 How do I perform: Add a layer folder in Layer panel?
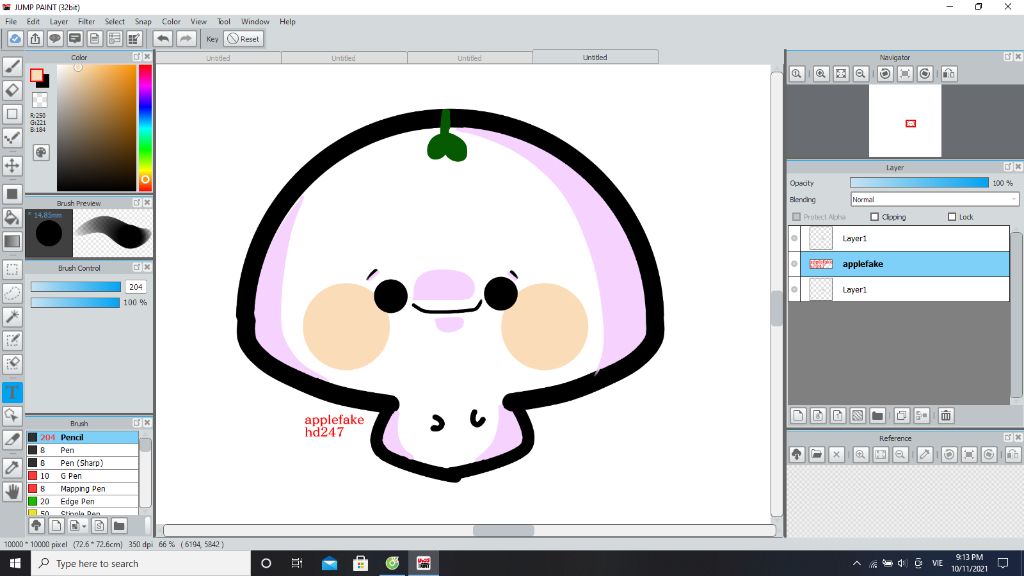coord(878,415)
